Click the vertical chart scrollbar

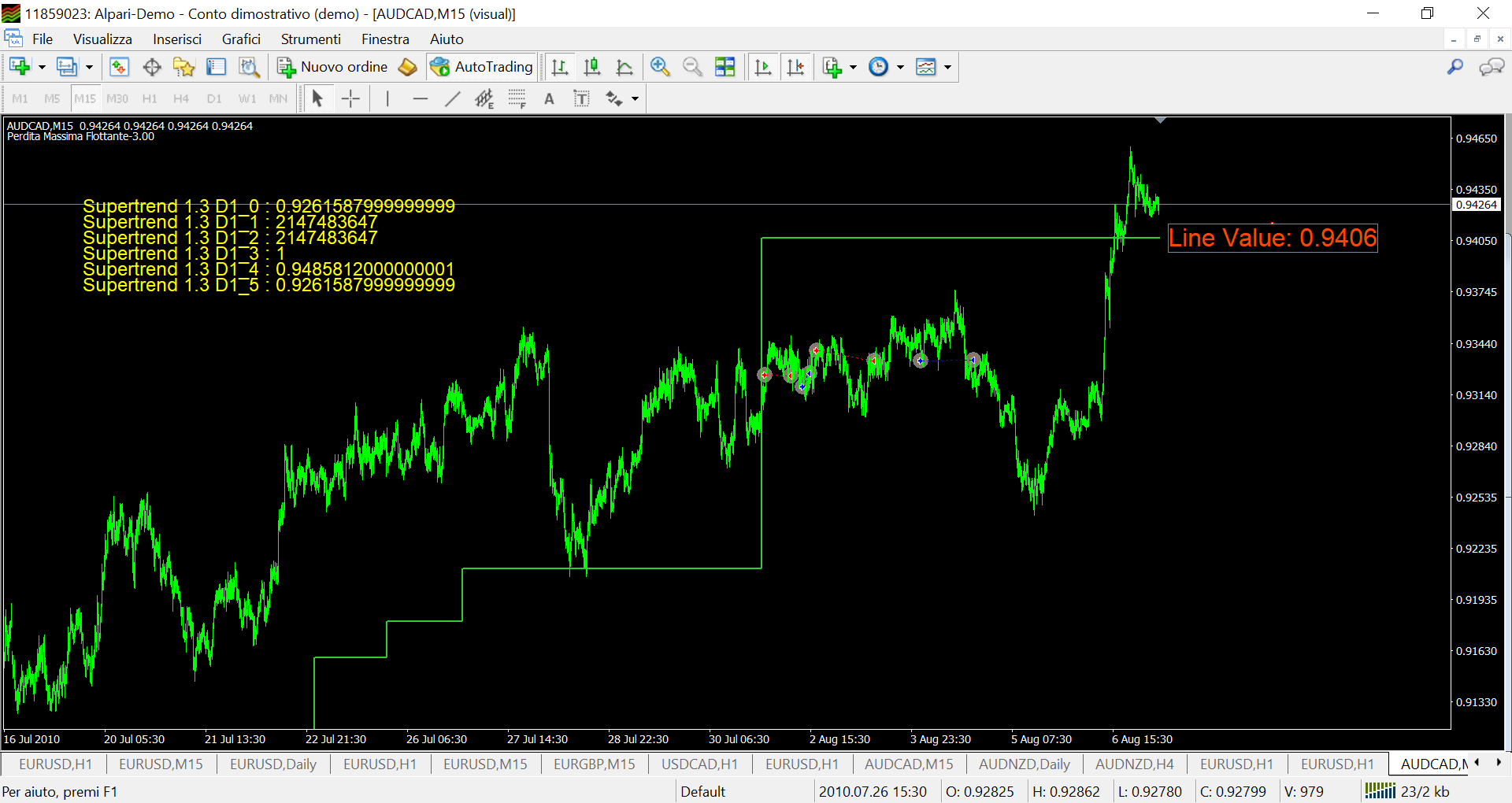[x=1507, y=431]
